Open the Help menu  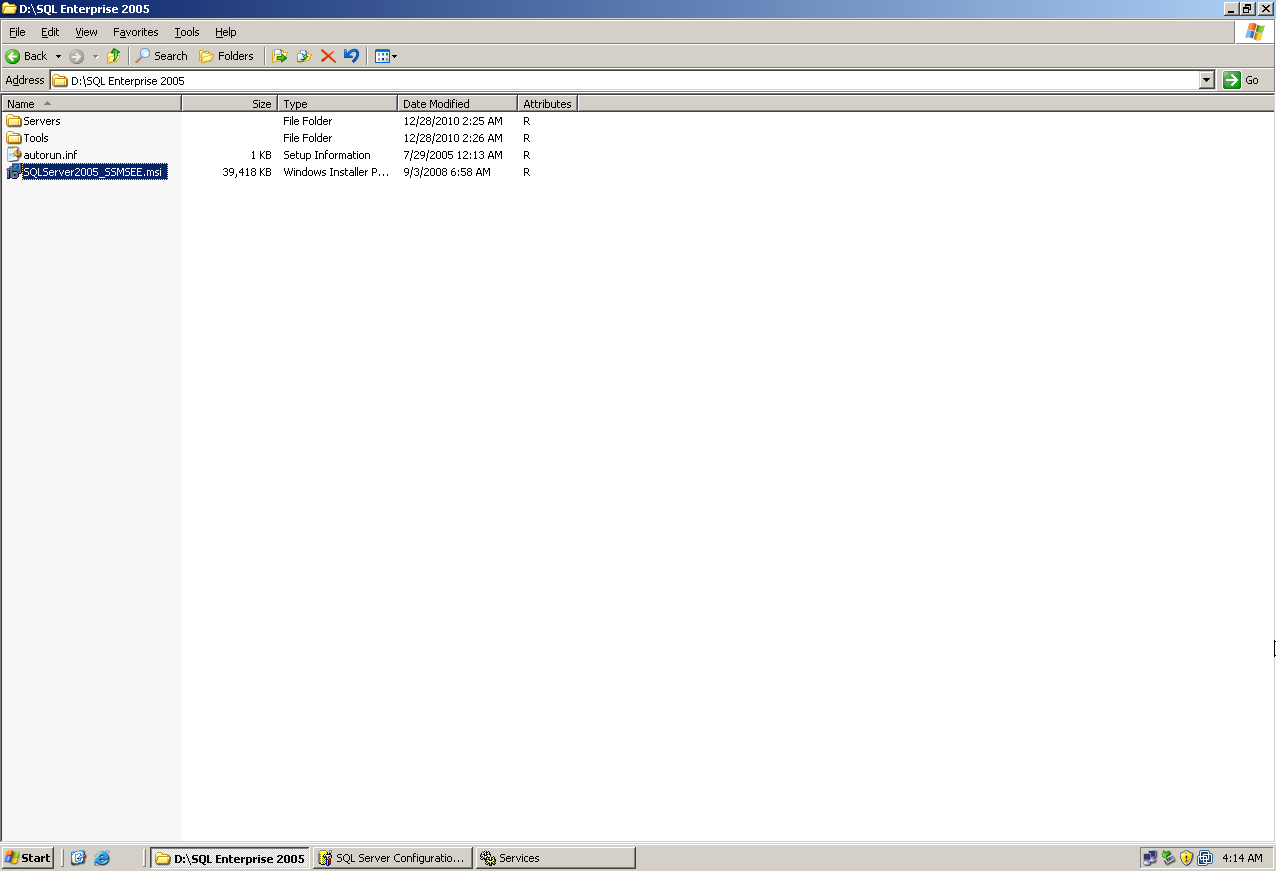tap(226, 32)
